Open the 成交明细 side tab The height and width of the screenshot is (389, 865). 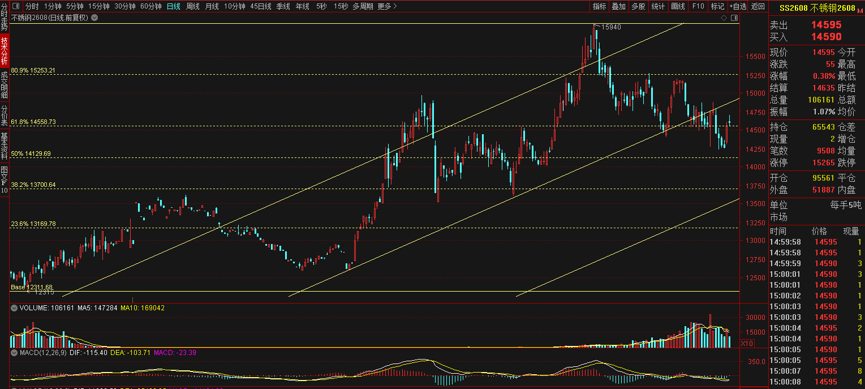[x=4, y=85]
